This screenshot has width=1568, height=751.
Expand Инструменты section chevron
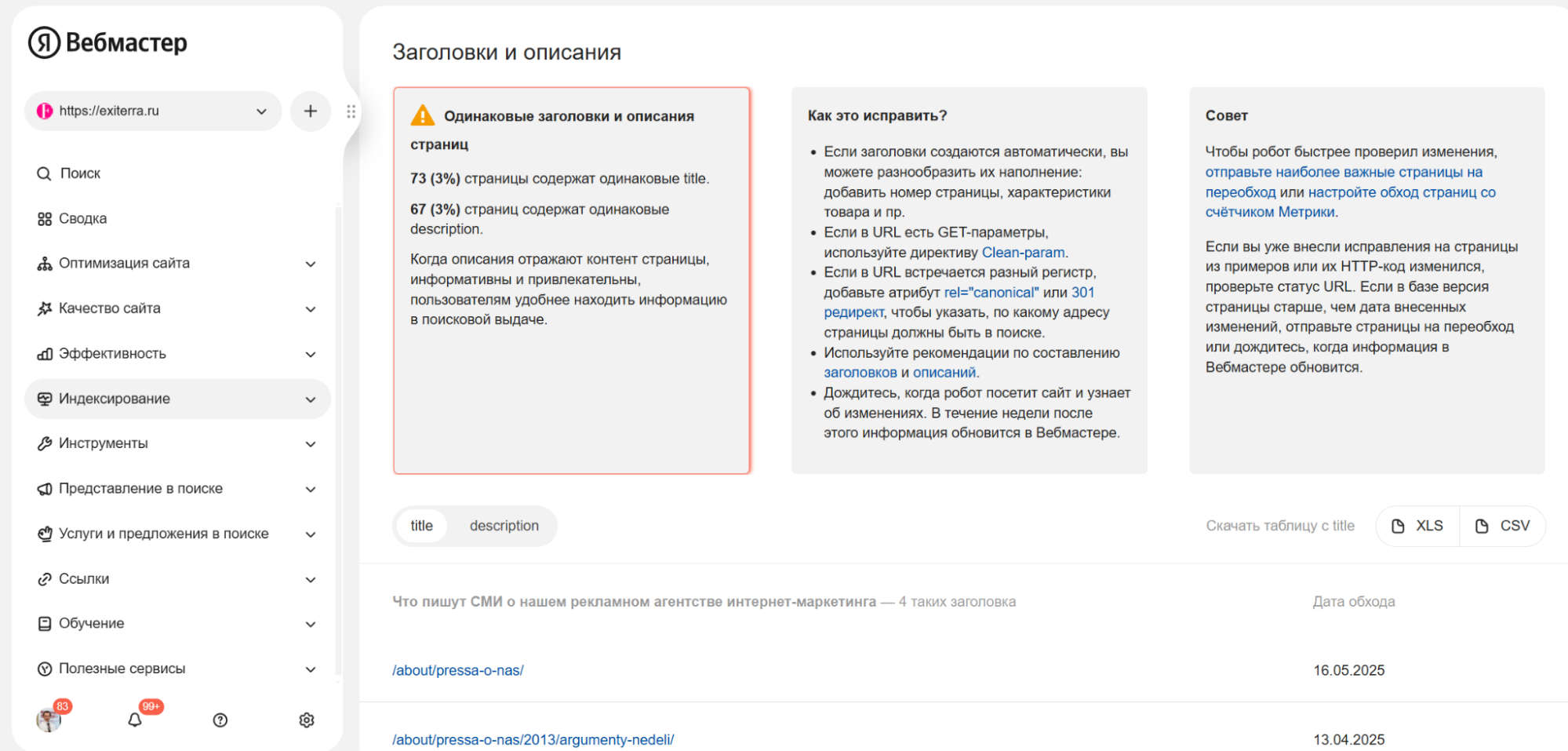coord(311,444)
